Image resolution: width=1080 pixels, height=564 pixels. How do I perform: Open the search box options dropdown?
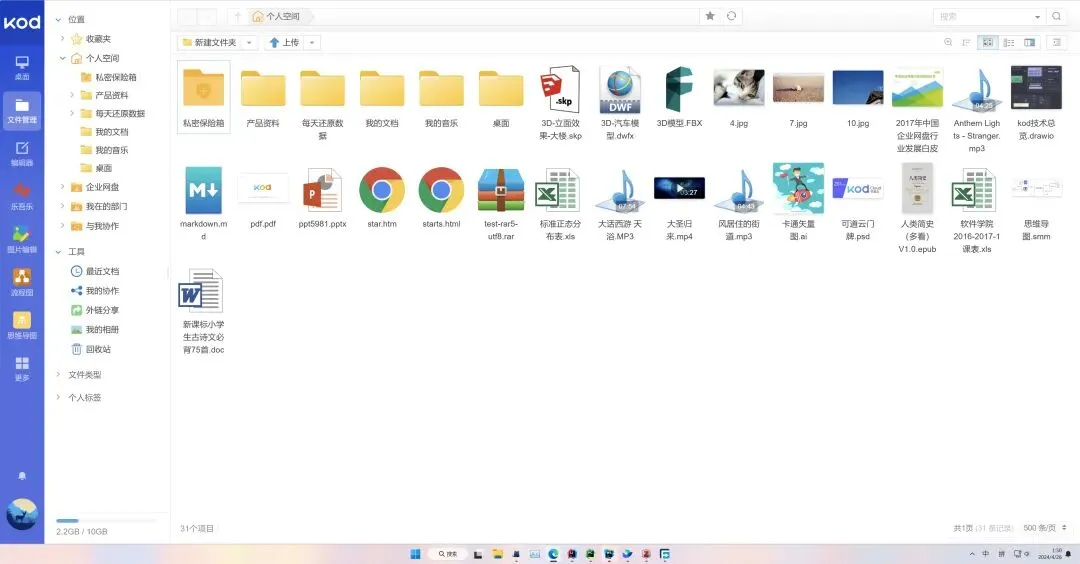coord(1037,17)
